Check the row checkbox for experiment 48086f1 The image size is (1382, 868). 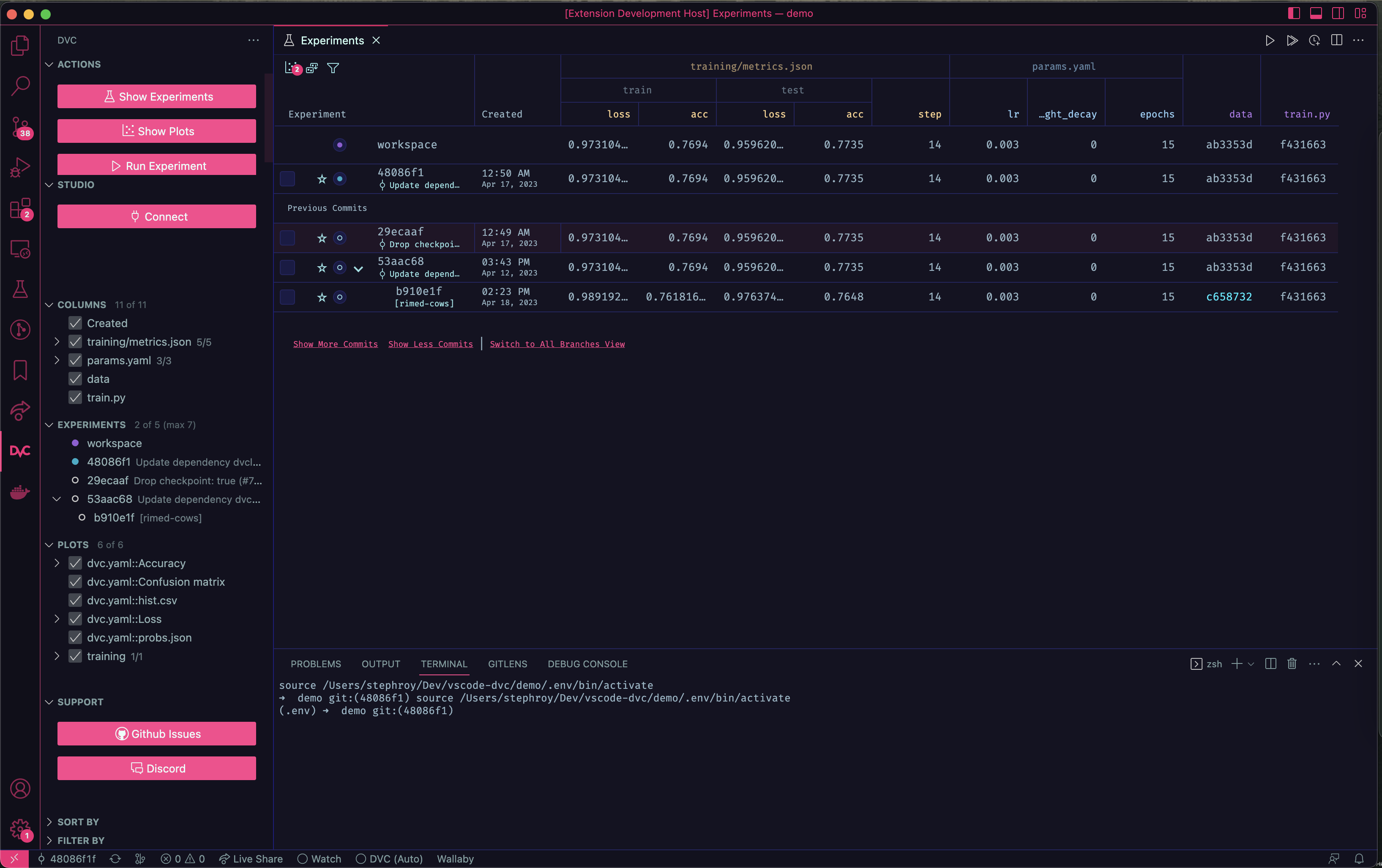287,178
